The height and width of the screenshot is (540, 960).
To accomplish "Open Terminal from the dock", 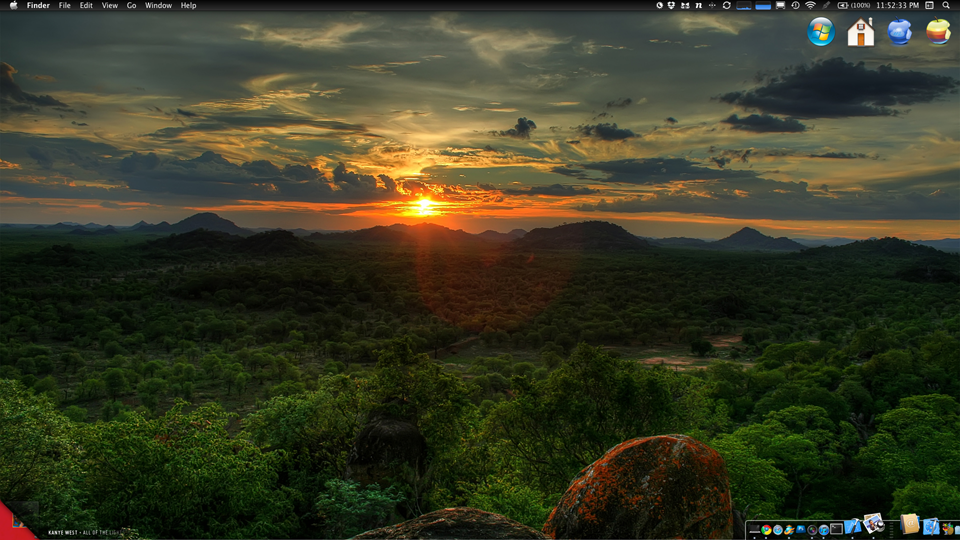I will click(836, 528).
